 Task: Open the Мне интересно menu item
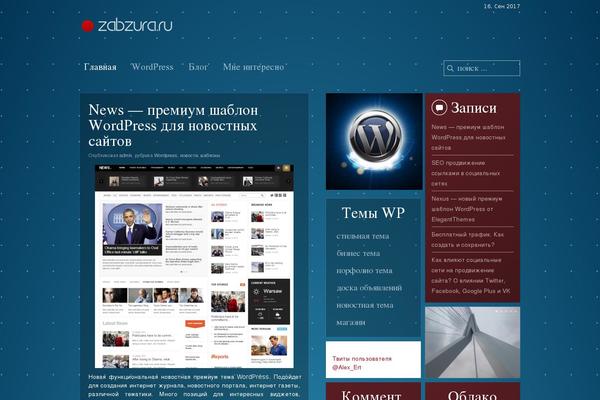253,67
